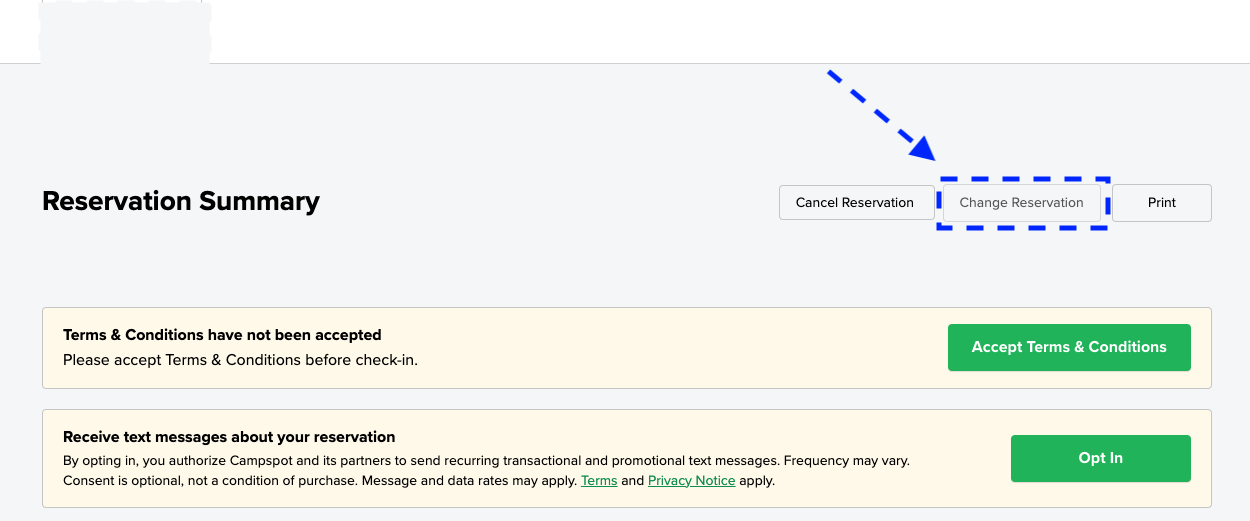Click 'Receive text messages about your reservation' heading
The height and width of the screenshot is (521, 1250).
pos(229,437)
